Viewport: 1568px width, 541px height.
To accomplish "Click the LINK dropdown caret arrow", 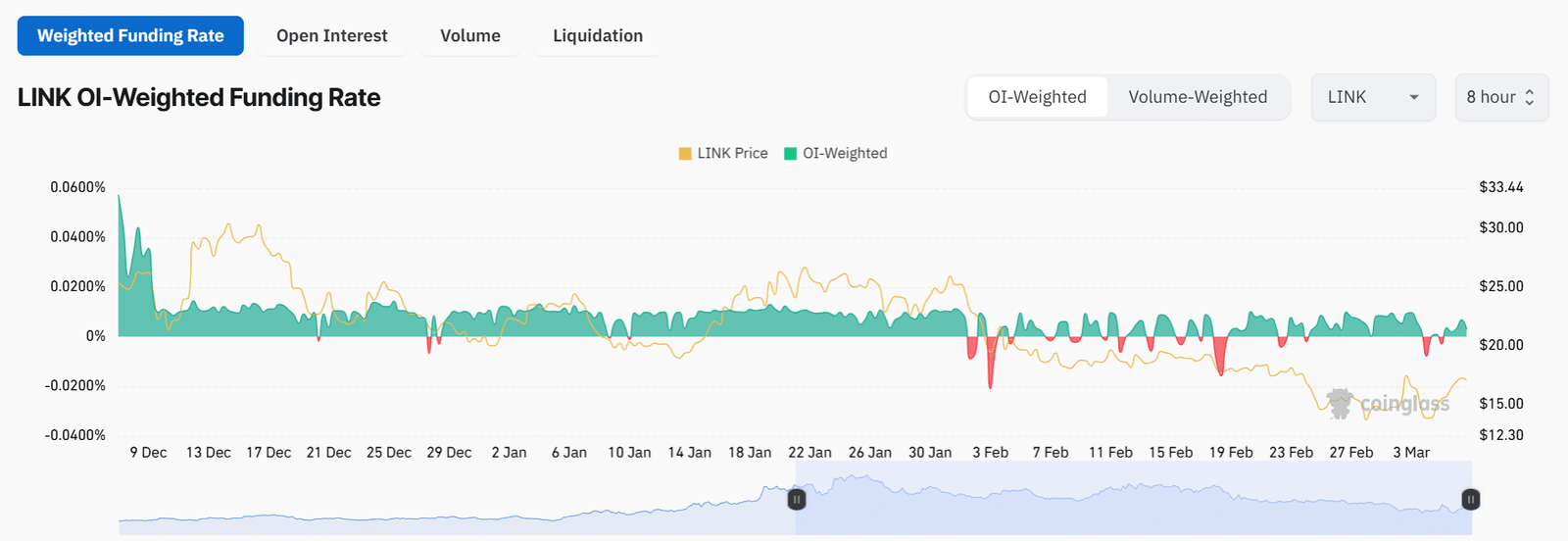I will tap(1413, 98).
